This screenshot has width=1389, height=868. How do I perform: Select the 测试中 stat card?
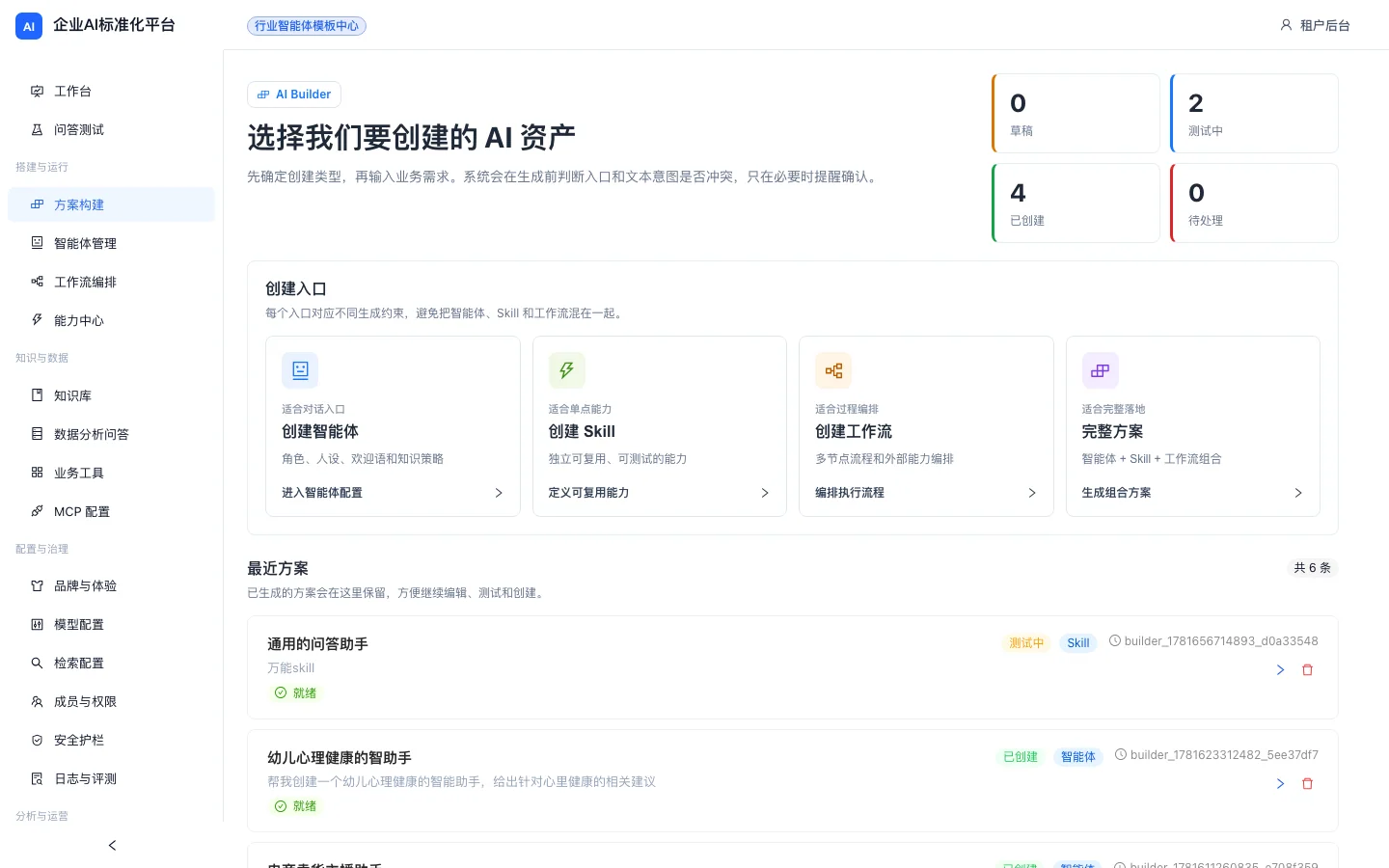tap(1254, 113)
